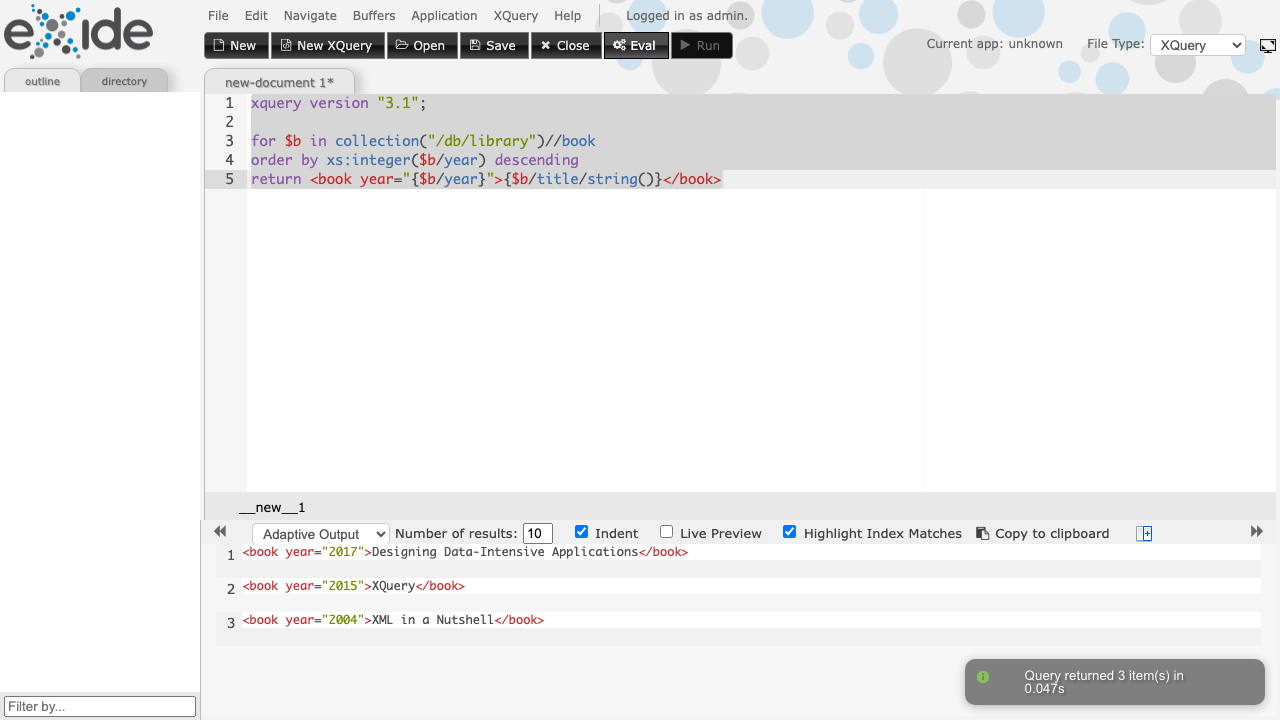
Task: Click the green info icon in notification
Action: [983, 677]
